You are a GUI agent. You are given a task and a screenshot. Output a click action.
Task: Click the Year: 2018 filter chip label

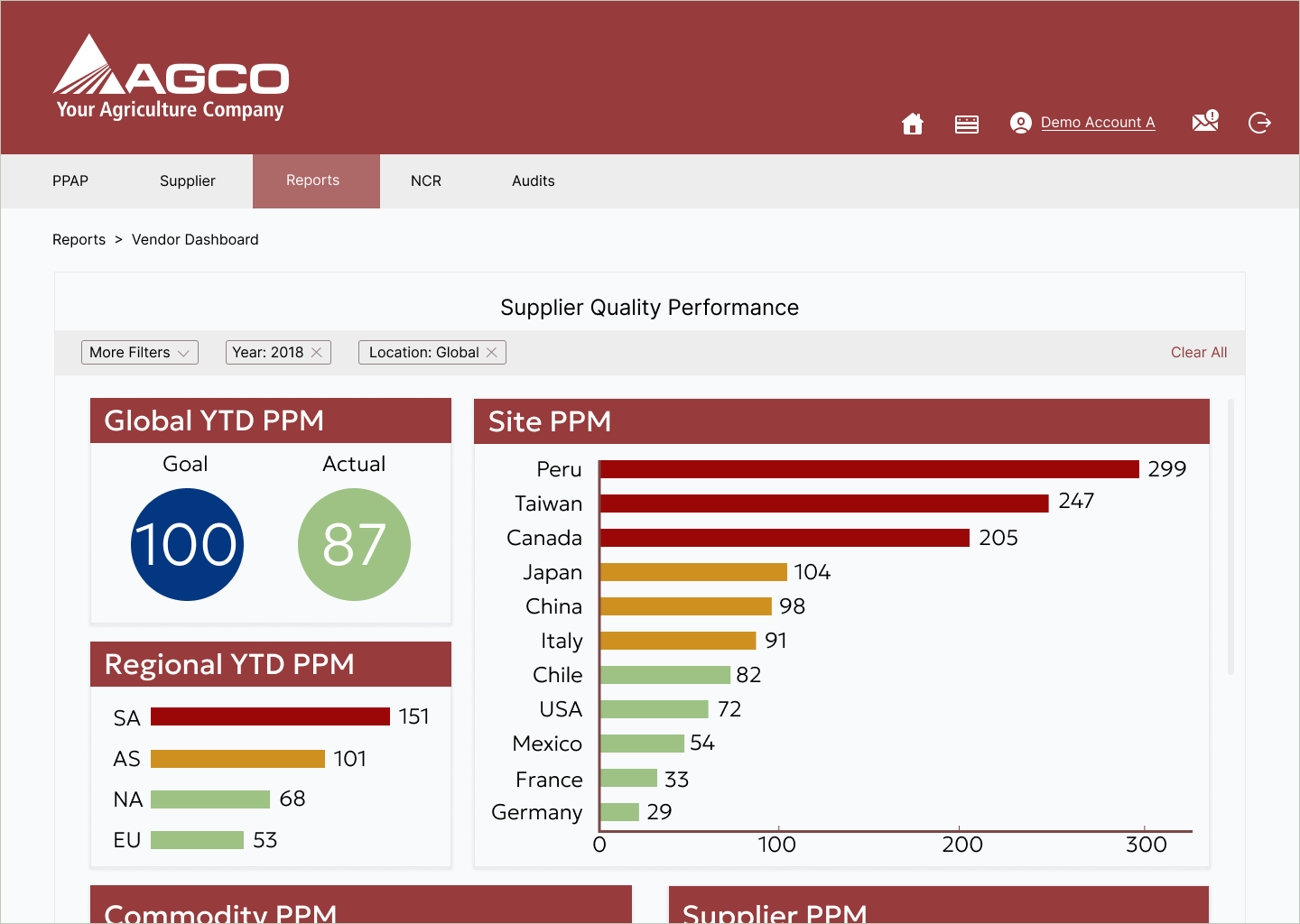(268, 353)
